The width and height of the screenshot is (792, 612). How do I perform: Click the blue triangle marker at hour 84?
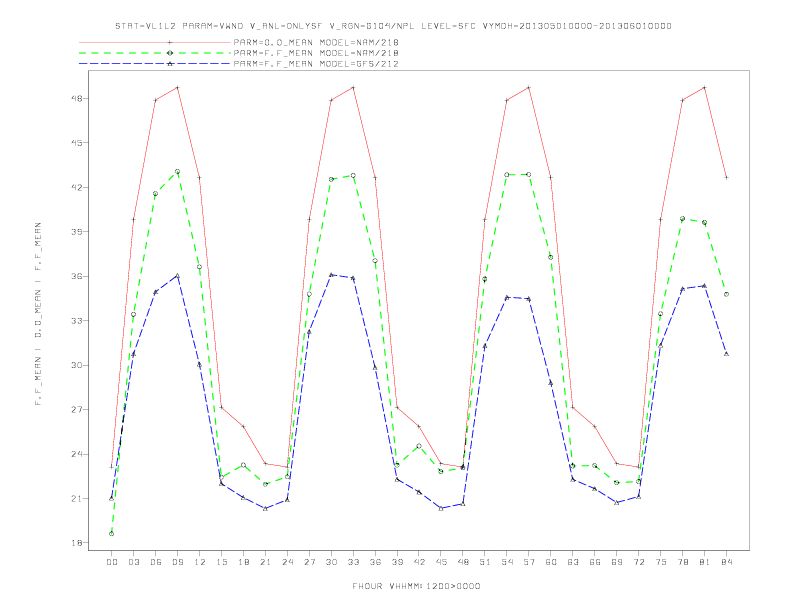click(x=726, y=354)
